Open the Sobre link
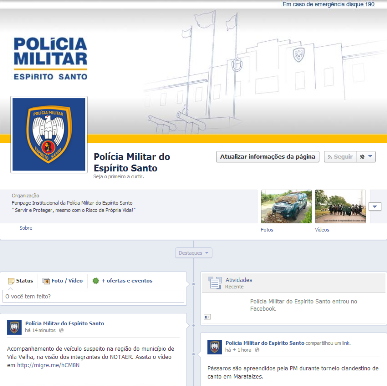387x386 pixels. pyautogui.click(x=26, y=228)
